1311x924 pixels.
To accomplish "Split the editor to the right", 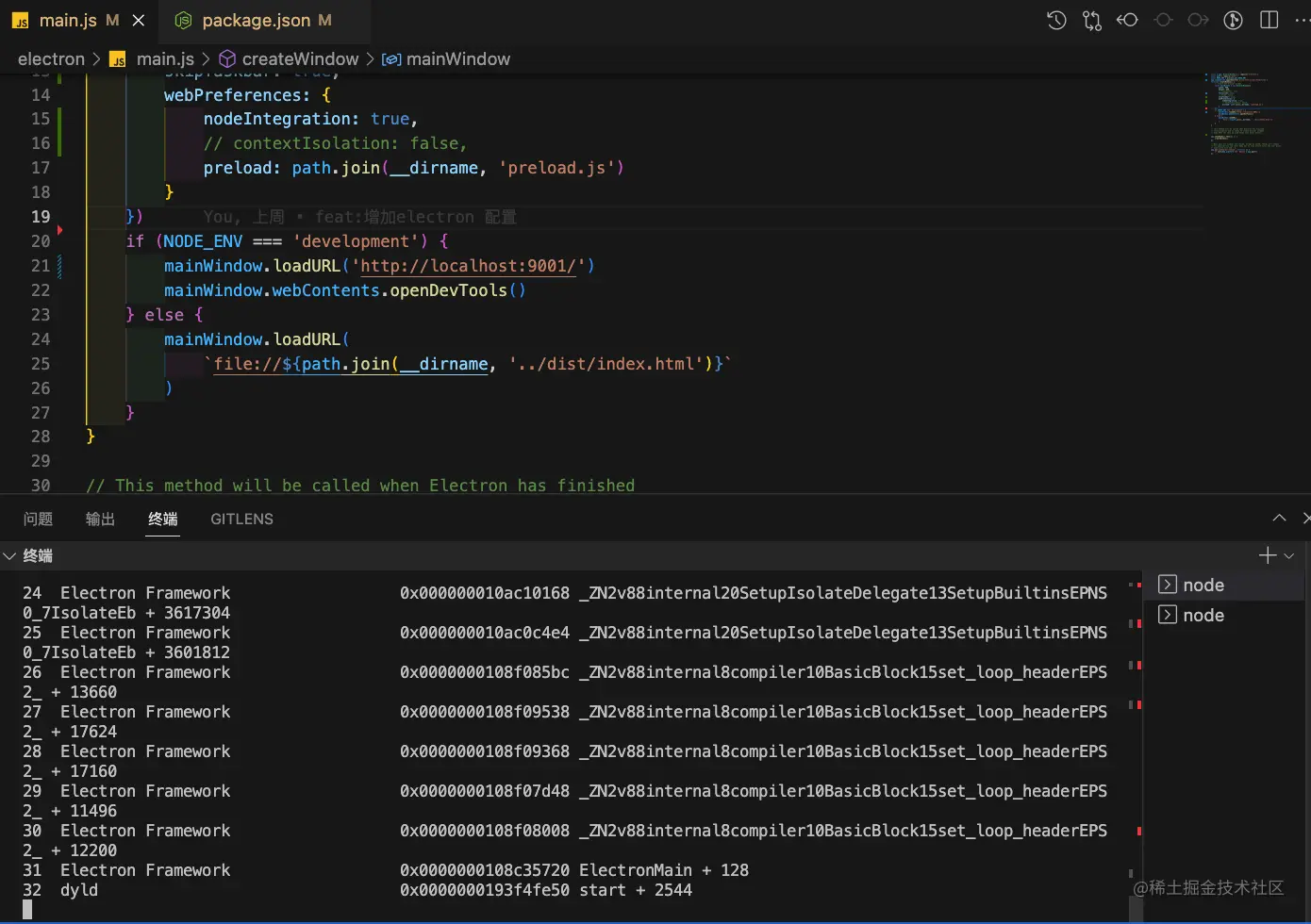I will tap(1270, 20).
